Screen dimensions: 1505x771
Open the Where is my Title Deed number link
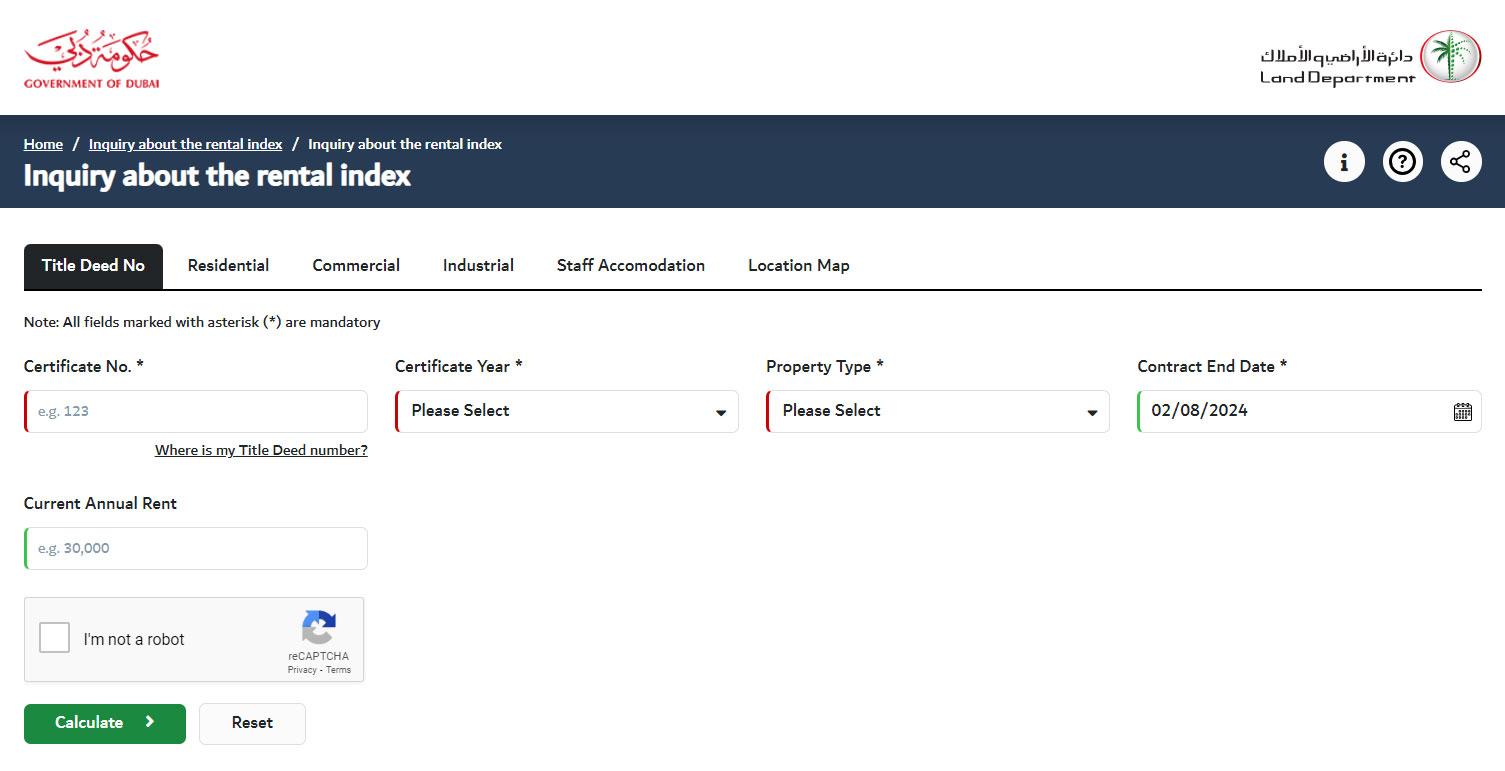click(x=261, y=450)
